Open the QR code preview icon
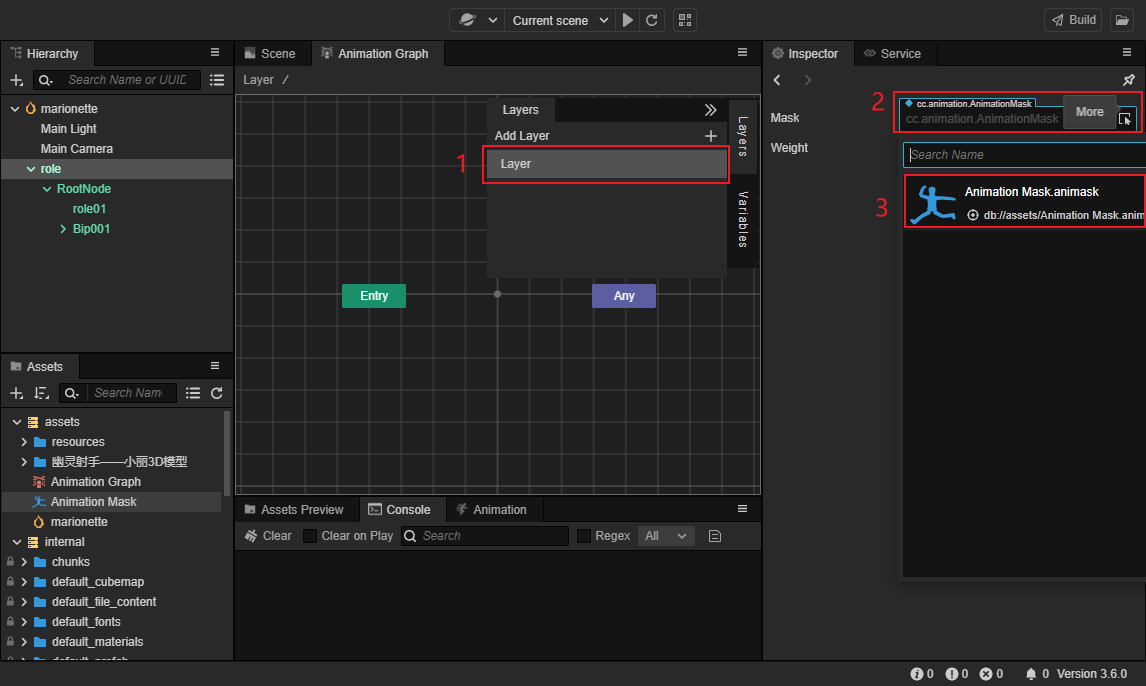 click(685, 20)
